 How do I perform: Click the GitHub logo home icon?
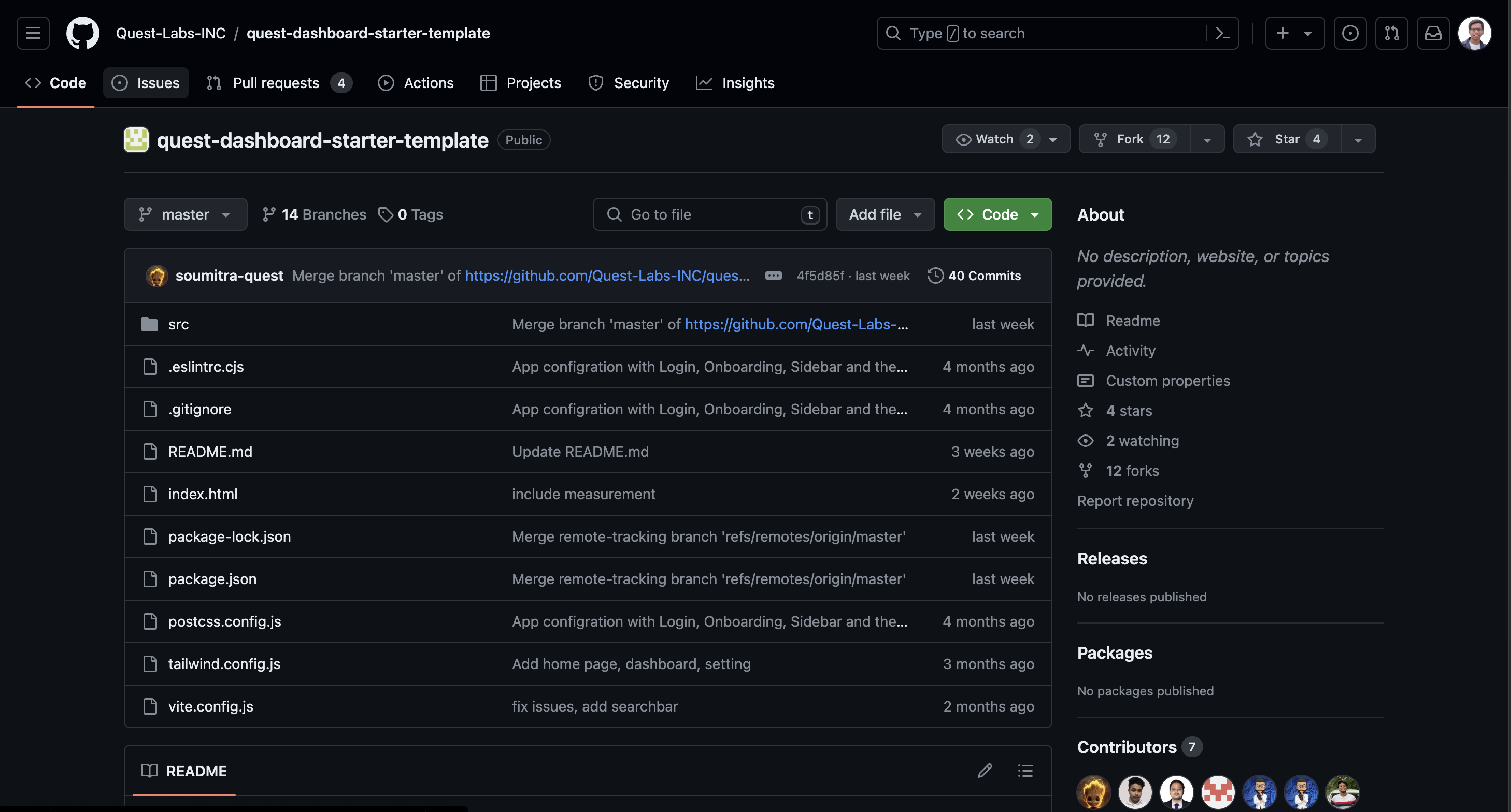tap(83, 33)
